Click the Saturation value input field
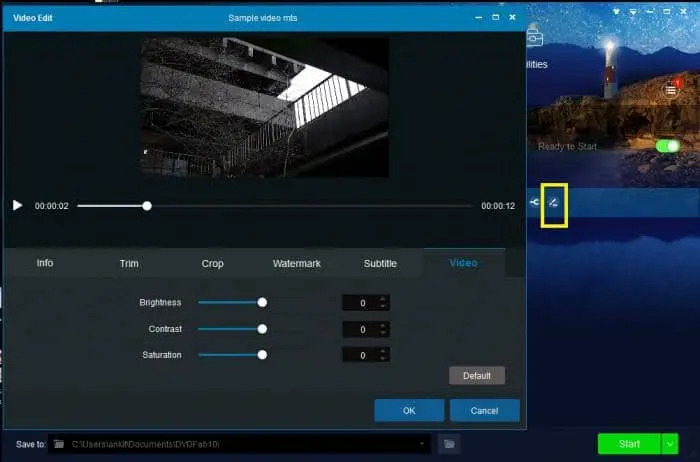Viewport: 700px width, 462px height. point(361,355)
